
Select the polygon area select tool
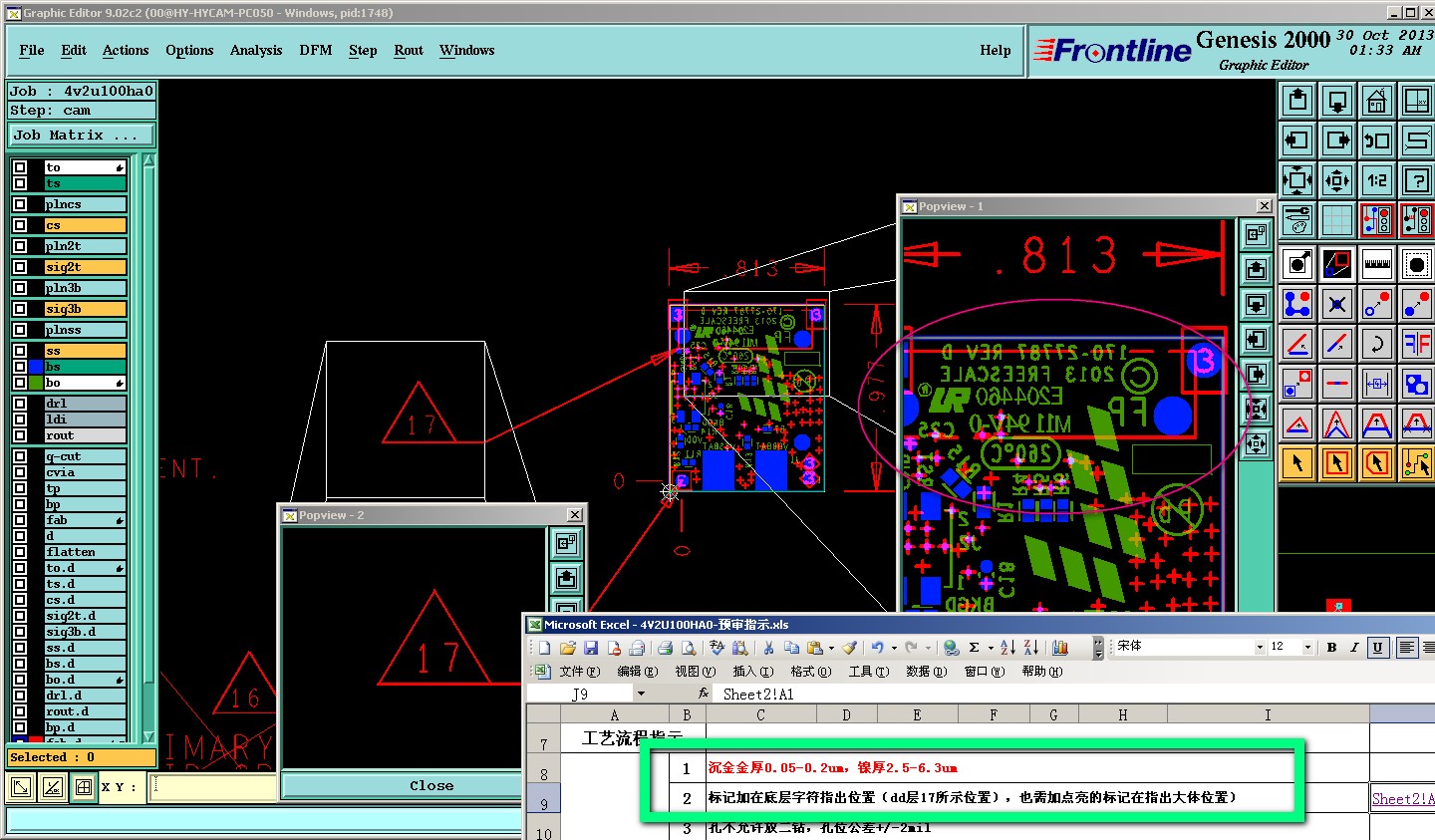tap(1376, 463)
